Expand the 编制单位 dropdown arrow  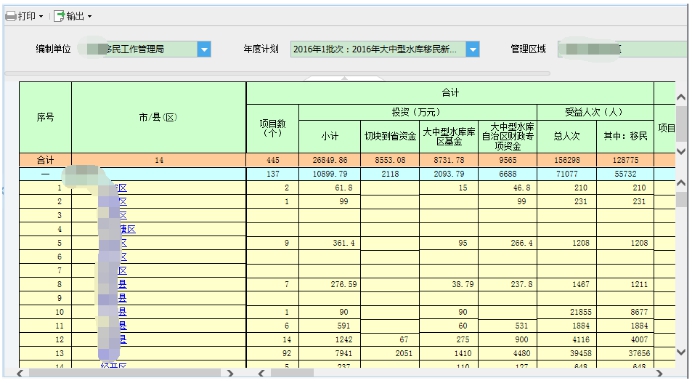click(x=204, y=49)
